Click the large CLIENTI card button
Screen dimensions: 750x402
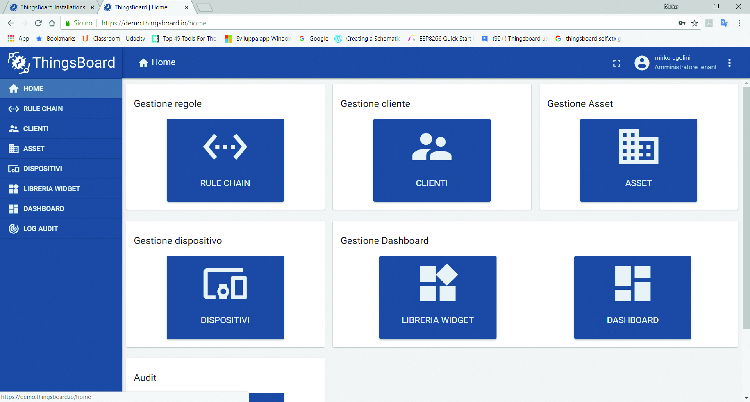[431, 158]
